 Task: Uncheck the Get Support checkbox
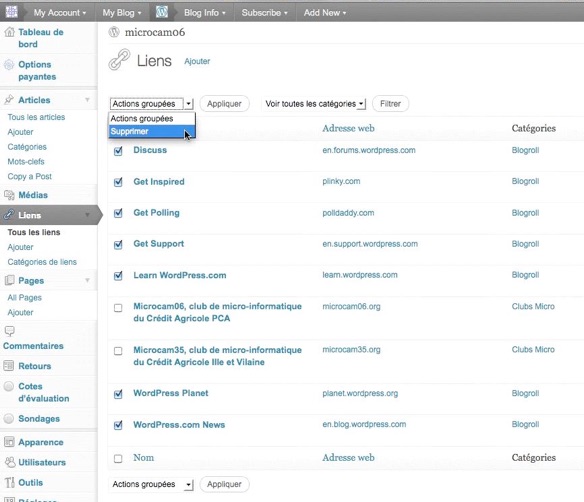click(118, 245)
